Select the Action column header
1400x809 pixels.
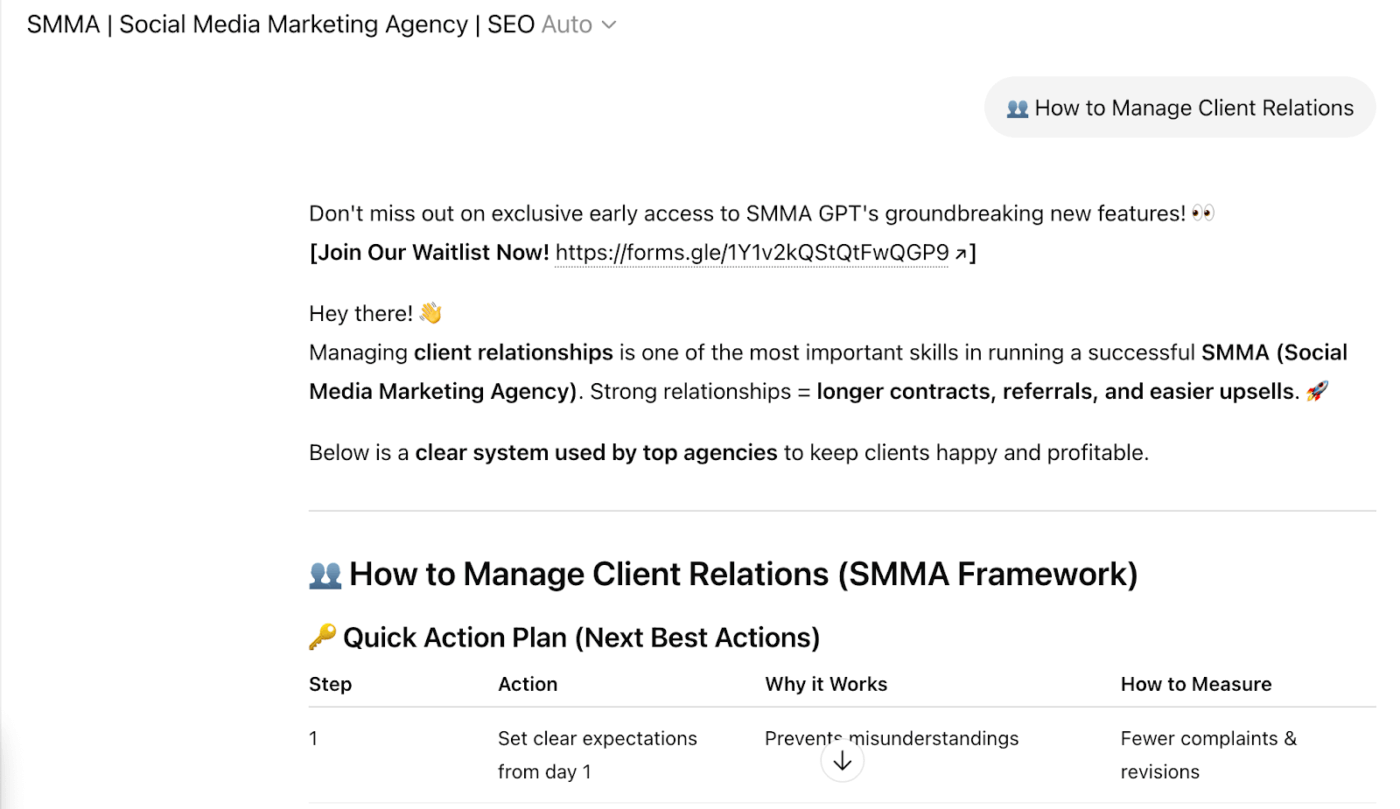pos(527,684)
